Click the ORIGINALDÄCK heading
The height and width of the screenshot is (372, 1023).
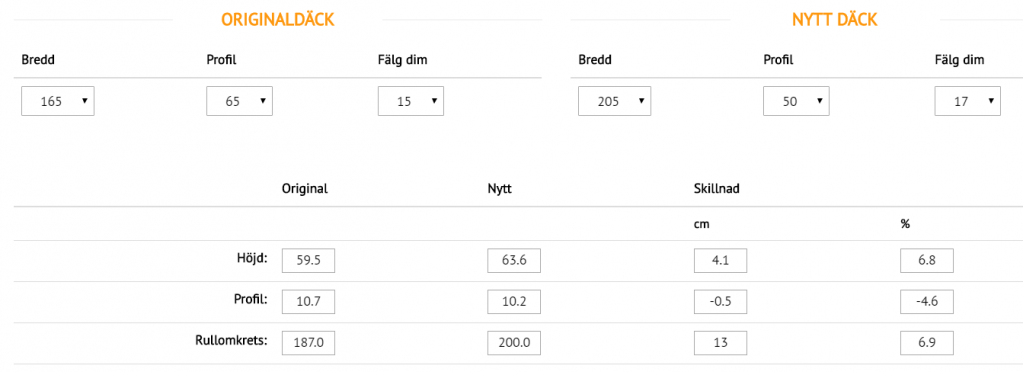[x=278, y=20]
